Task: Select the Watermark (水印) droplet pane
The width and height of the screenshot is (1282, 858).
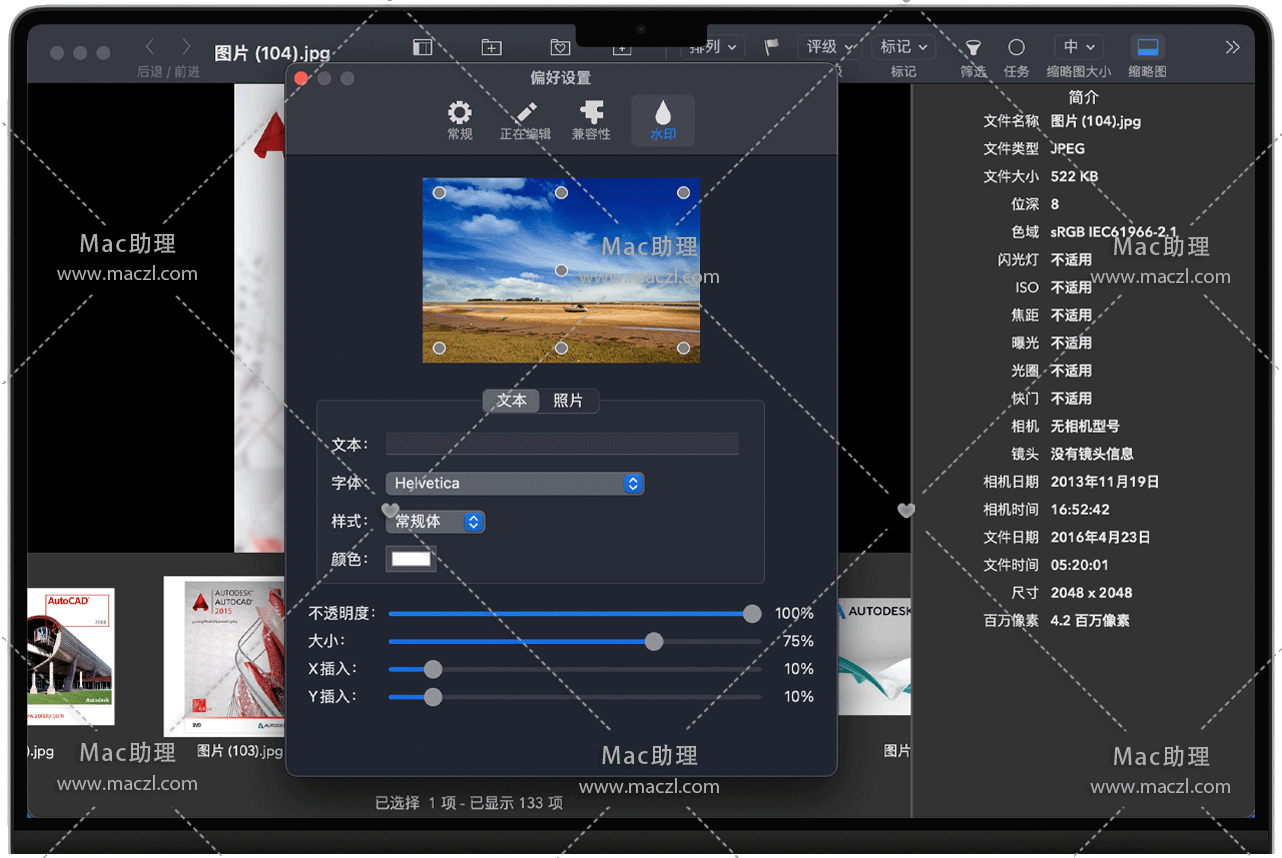Action: click(662, 120)
